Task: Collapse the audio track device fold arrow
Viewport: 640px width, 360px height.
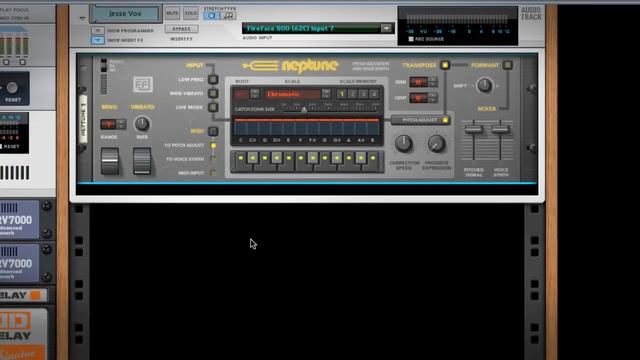Action: pos(82,18)
